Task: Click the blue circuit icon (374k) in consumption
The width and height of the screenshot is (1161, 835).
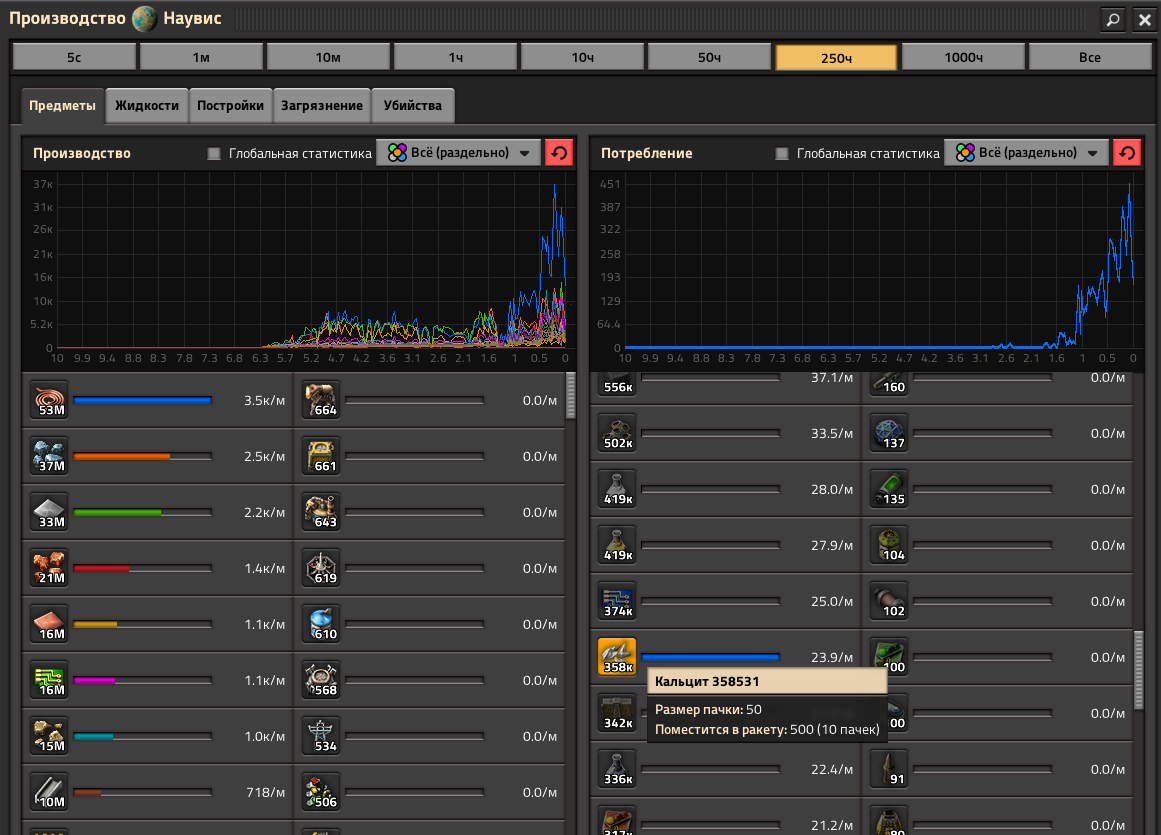Action: tap(617, 601)
